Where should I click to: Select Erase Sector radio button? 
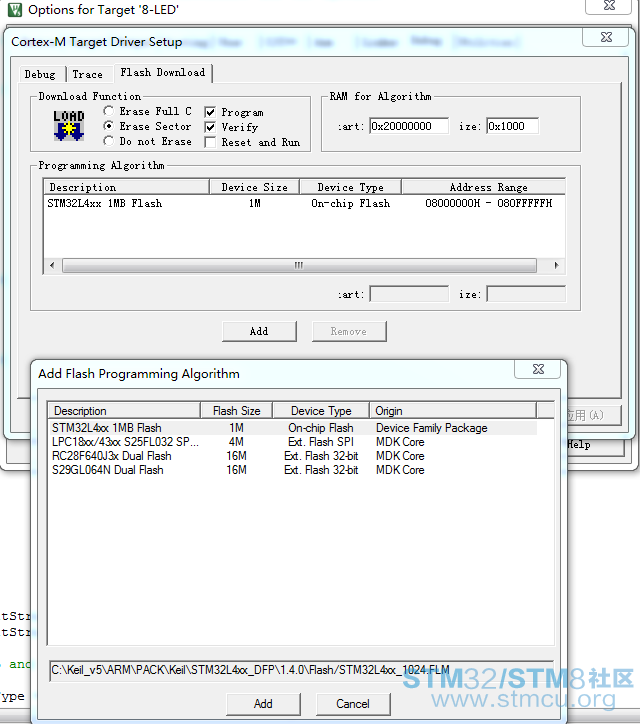[x=109, y=126]
